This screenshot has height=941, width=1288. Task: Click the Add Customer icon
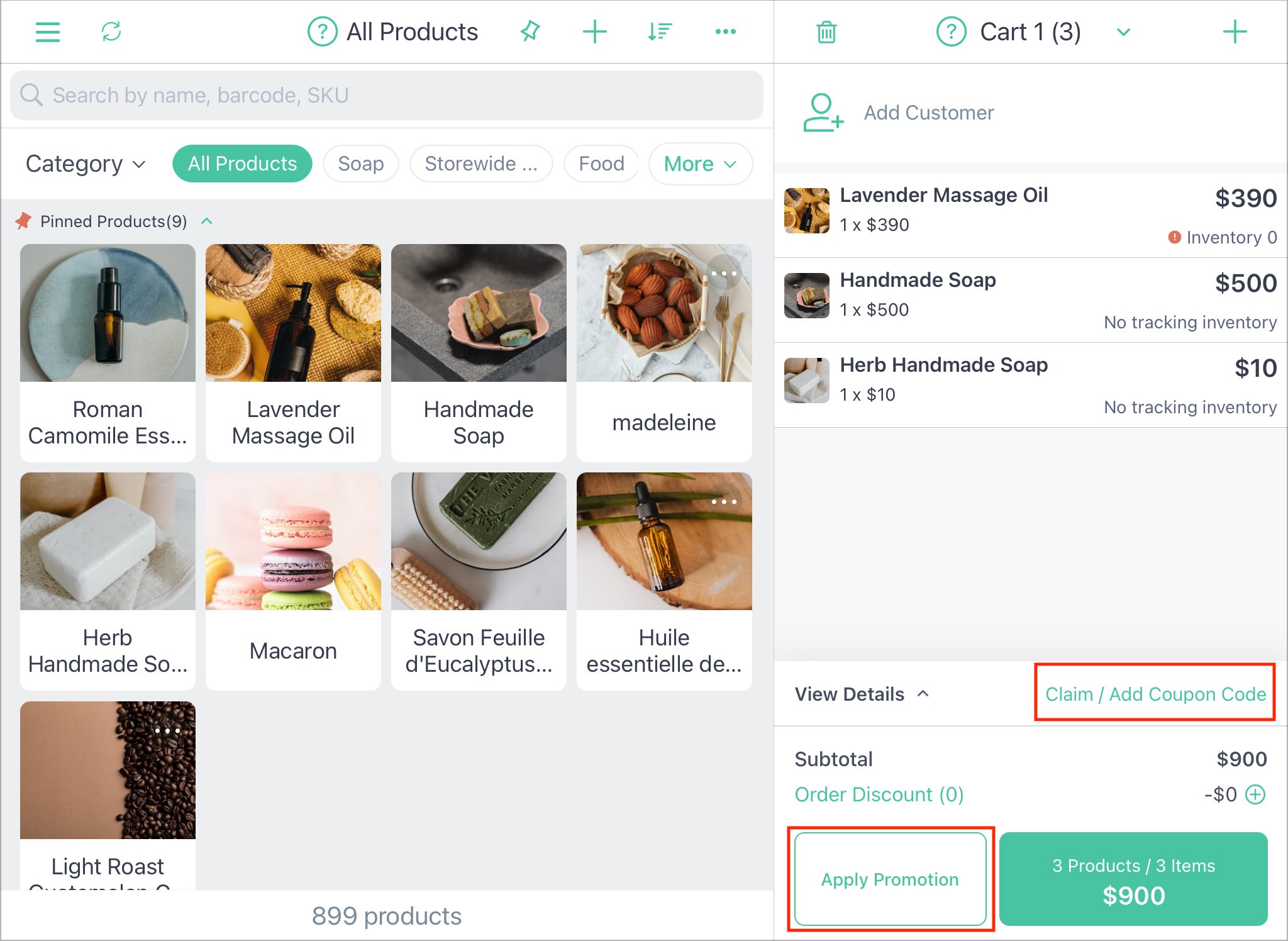(823, 113)
